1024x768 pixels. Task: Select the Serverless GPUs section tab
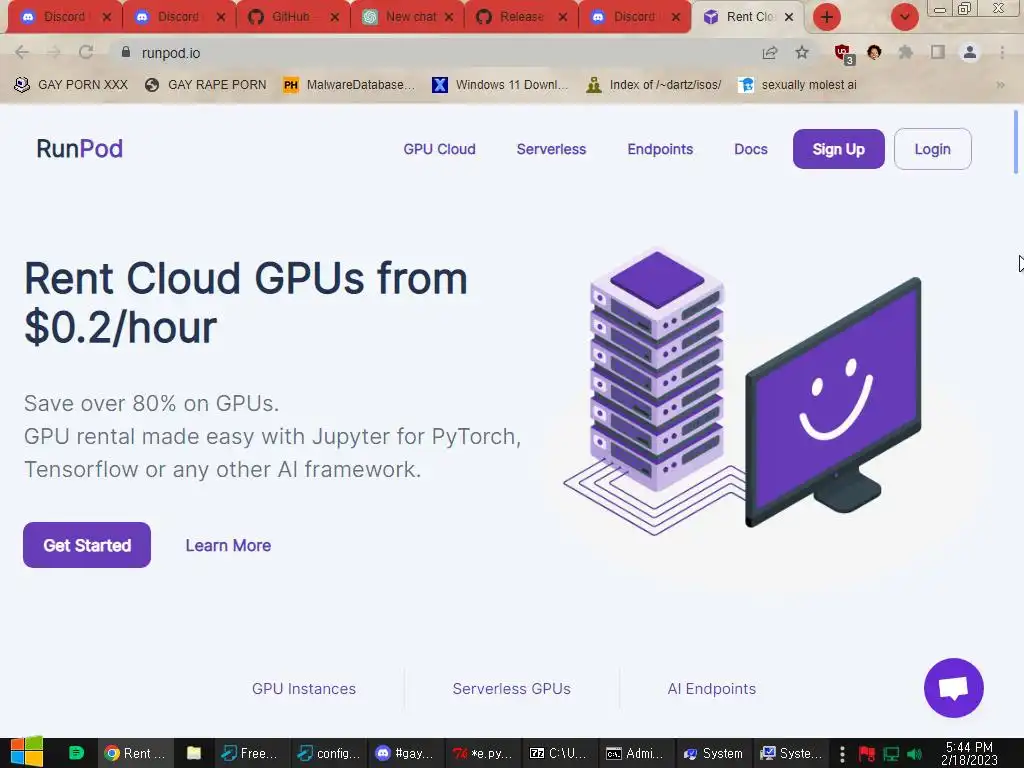pyautogui.click(x=511, y=688)
